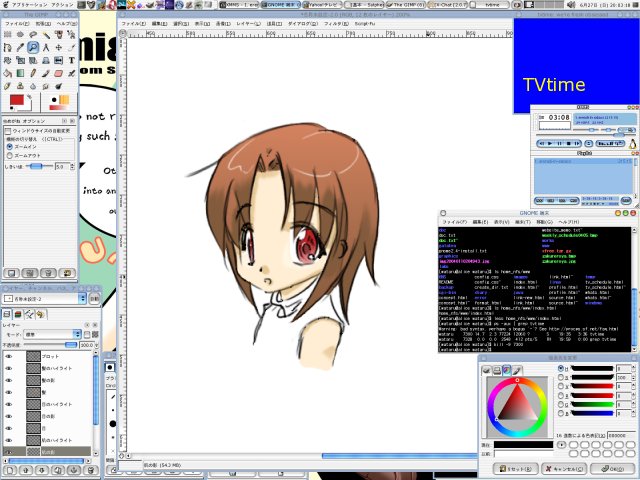This screenshot has width=640, height=480.
Task: Select the Move tool
Action: click(59, 48)
